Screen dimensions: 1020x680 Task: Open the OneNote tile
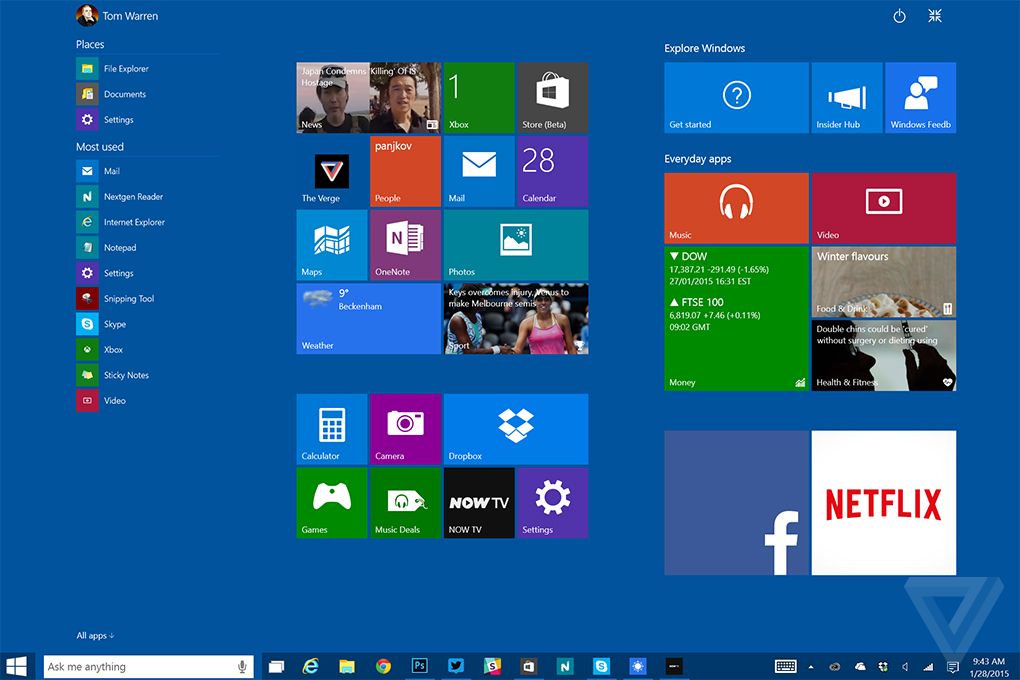pos(405,245)
